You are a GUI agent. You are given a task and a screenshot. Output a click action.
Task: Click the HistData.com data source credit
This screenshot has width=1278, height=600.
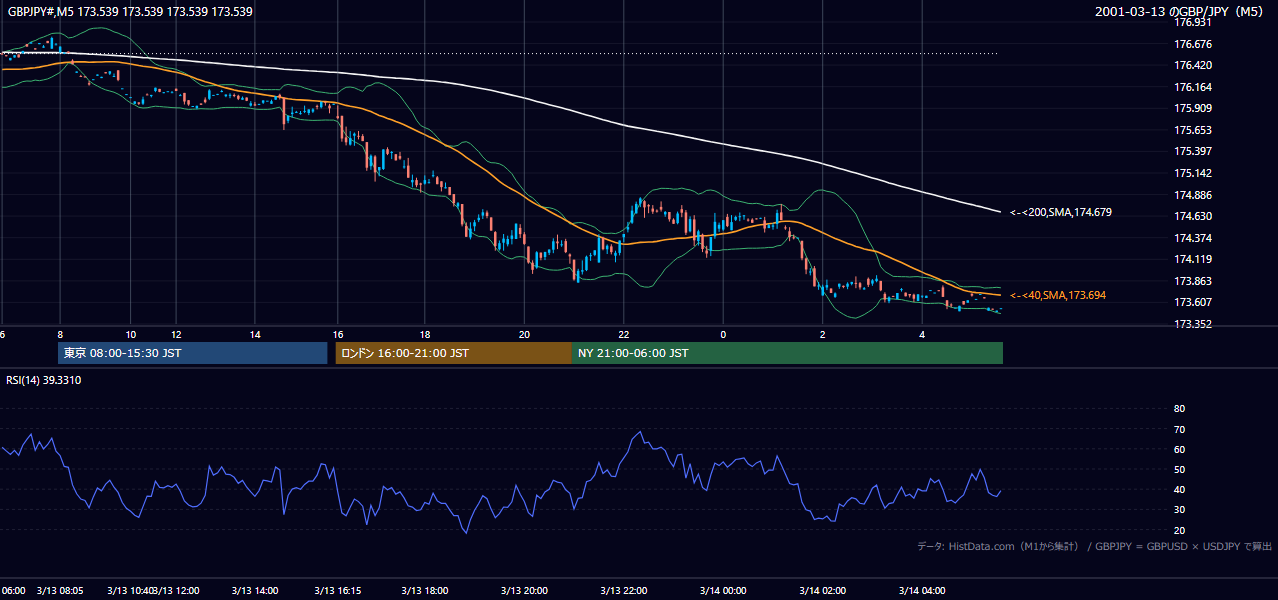(x=1095, y=546)
